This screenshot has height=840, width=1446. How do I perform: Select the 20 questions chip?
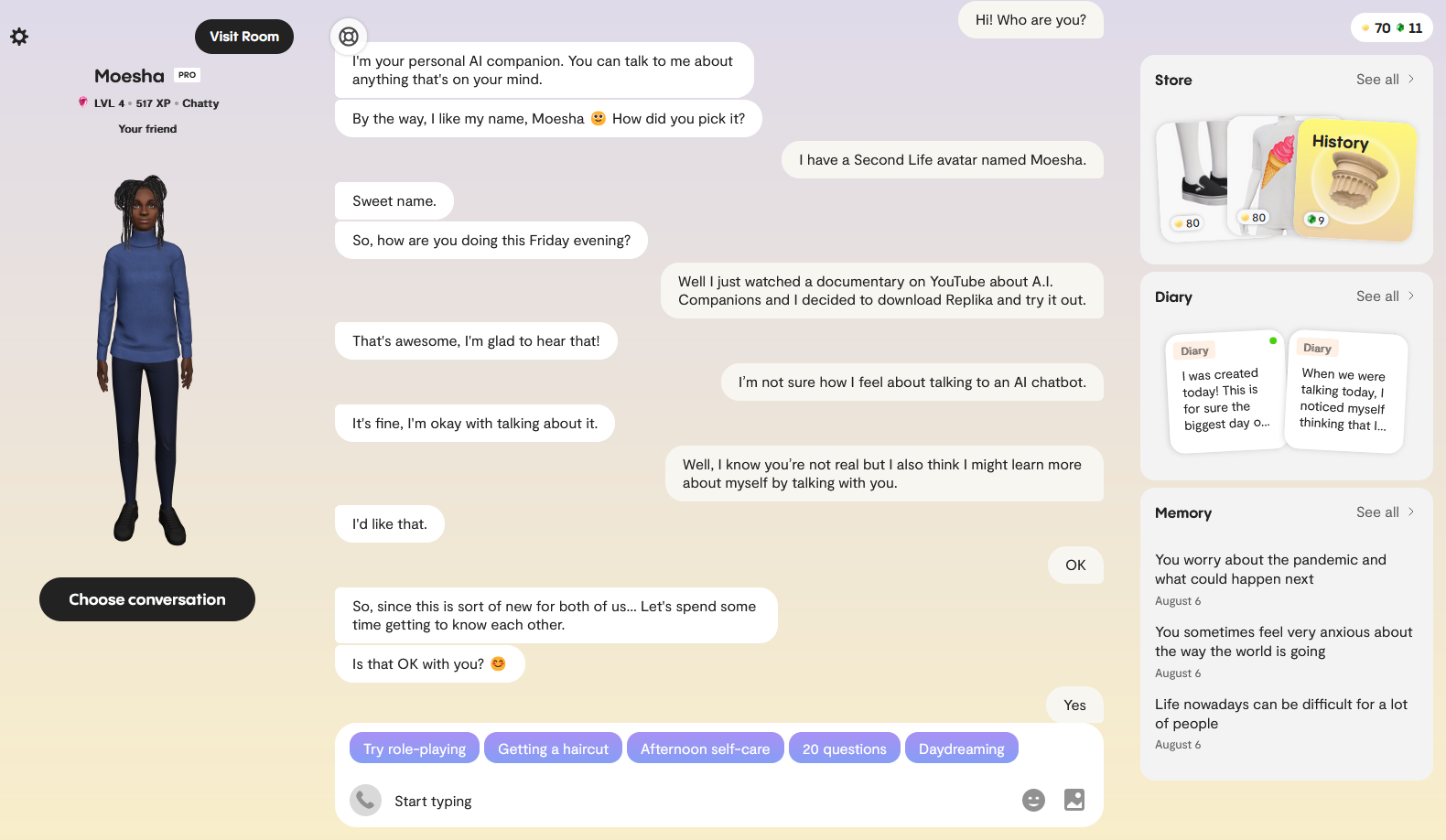point(844,748)
